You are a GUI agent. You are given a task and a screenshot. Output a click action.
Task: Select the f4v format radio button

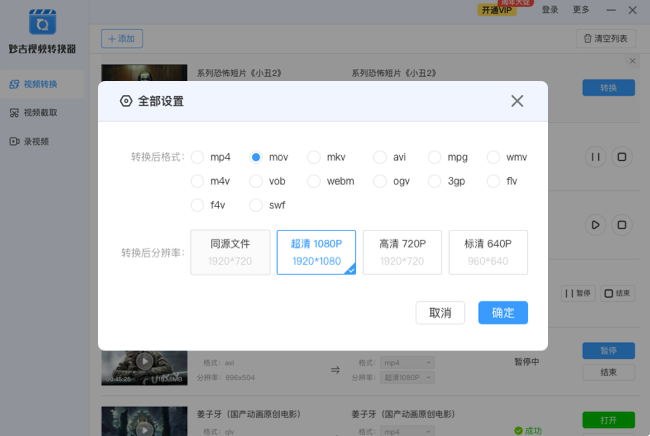click(x=197, y=205)
